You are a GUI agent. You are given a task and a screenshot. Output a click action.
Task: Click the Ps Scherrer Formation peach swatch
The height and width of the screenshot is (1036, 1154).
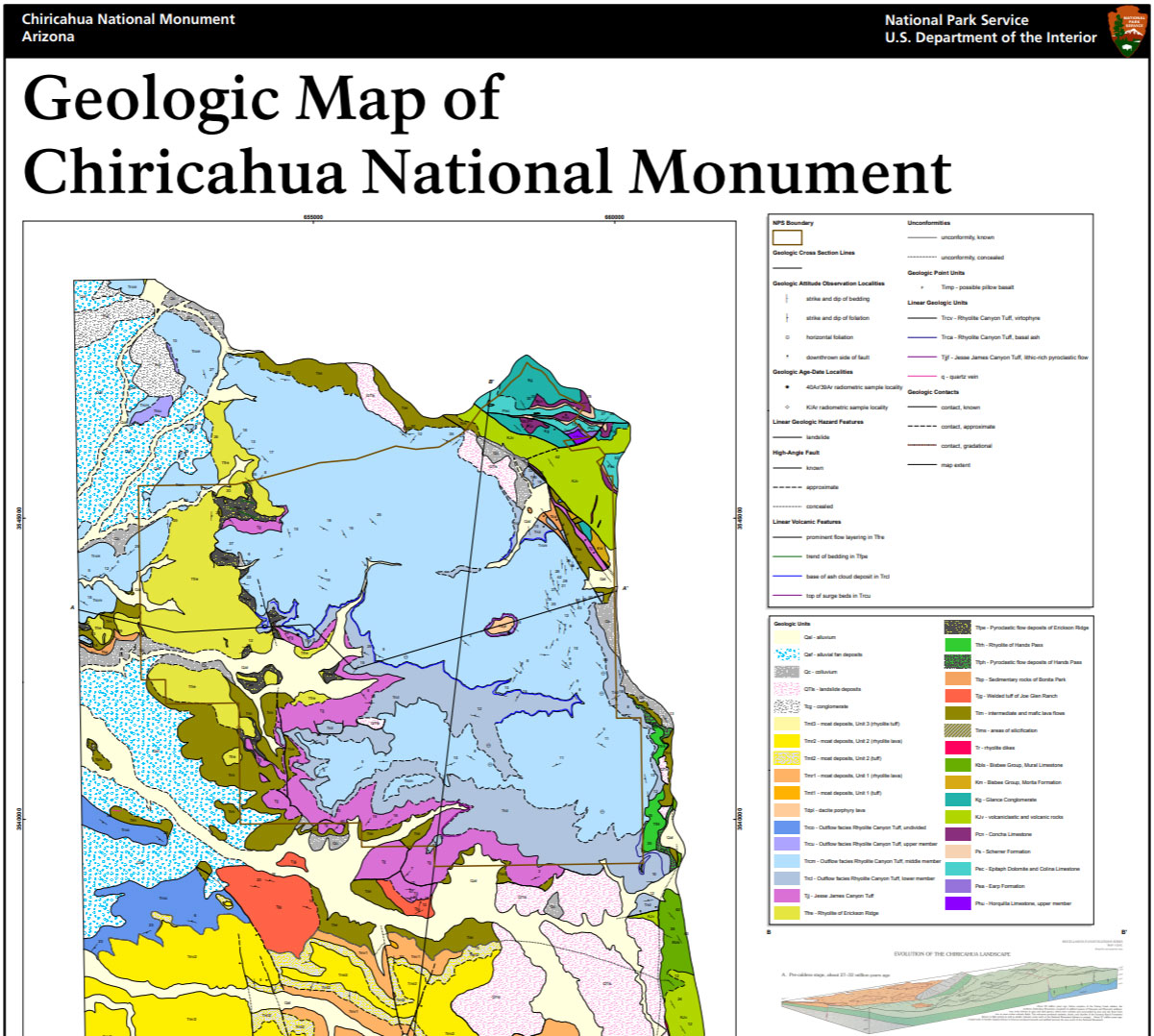pyautogui.click(x=958, y=851)
